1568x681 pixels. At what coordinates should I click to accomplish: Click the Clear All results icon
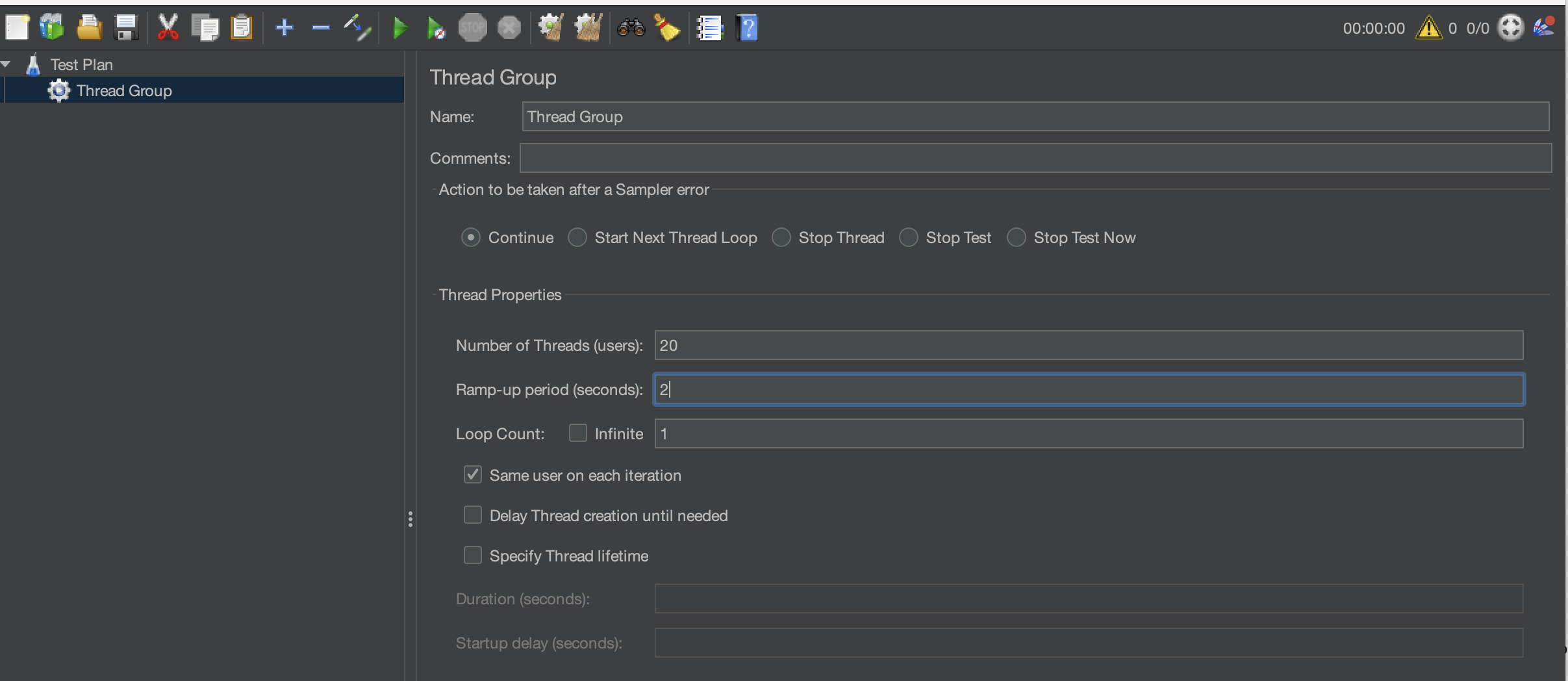(588, 28)
